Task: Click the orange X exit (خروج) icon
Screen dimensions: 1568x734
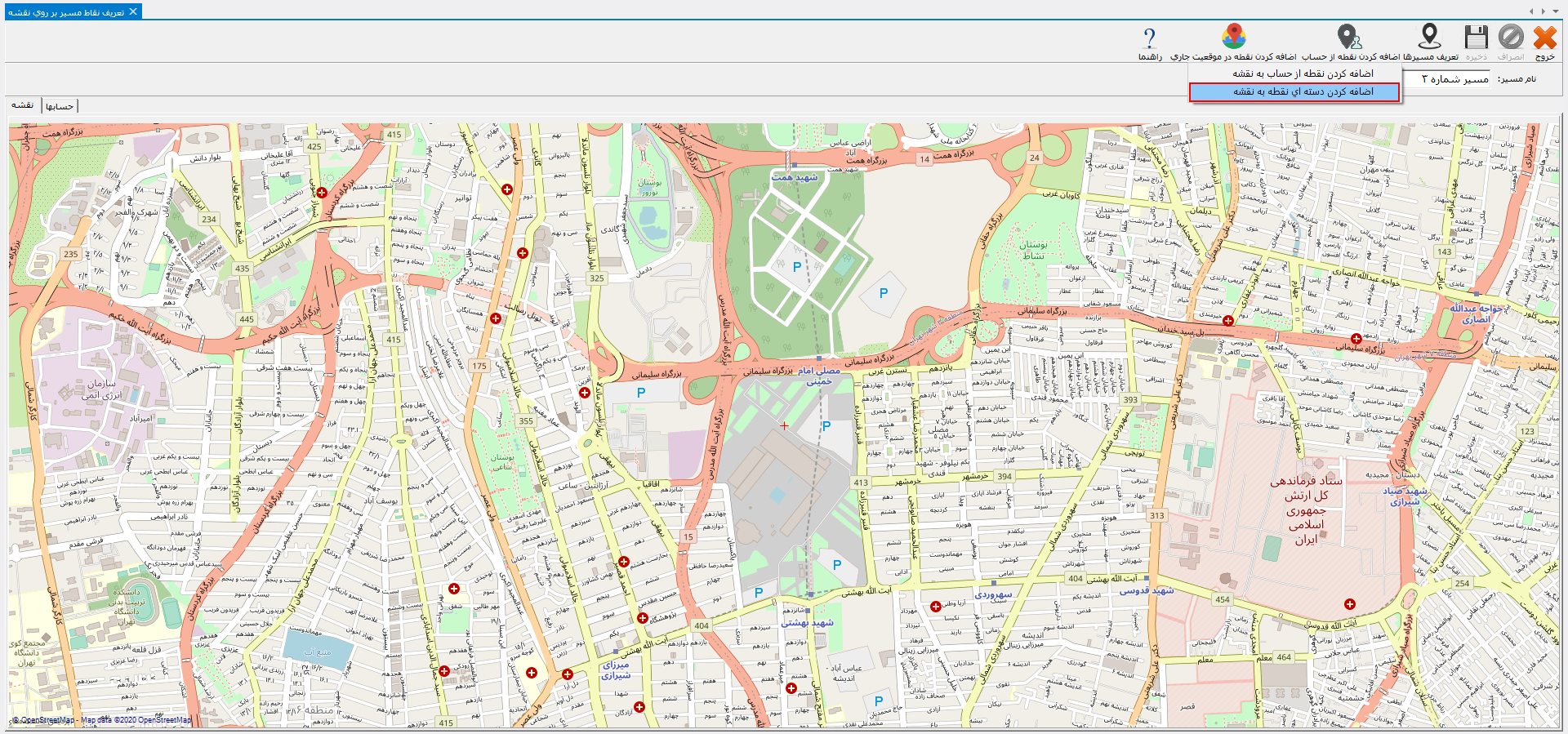Action: (x=1543, y=38)
